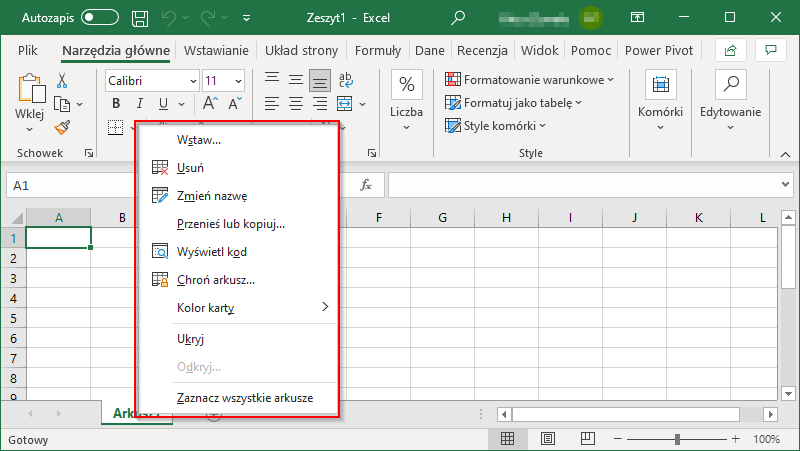
Task: Customize Quick Access Toolbar dropdown
Action: (x=246, y=18)
